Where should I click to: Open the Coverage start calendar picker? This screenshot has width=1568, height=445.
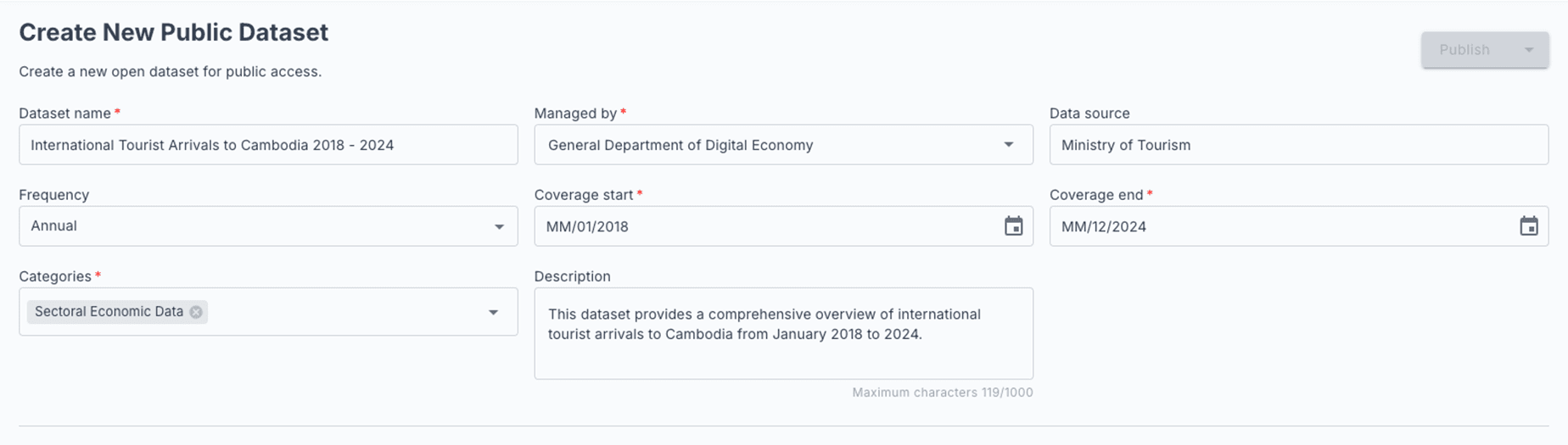point(1013,226)
